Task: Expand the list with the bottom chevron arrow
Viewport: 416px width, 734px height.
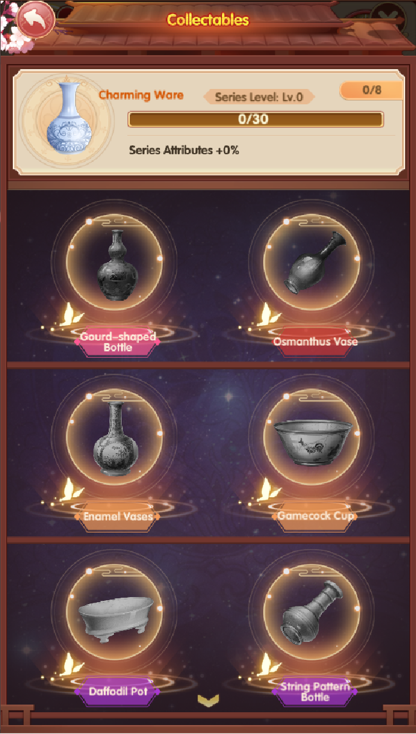Action: pyautogui.click(x=208, y=700)
